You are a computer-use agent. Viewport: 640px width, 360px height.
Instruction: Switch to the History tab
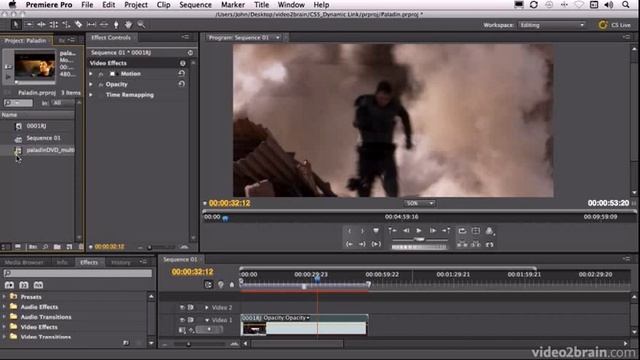(121, 262)
